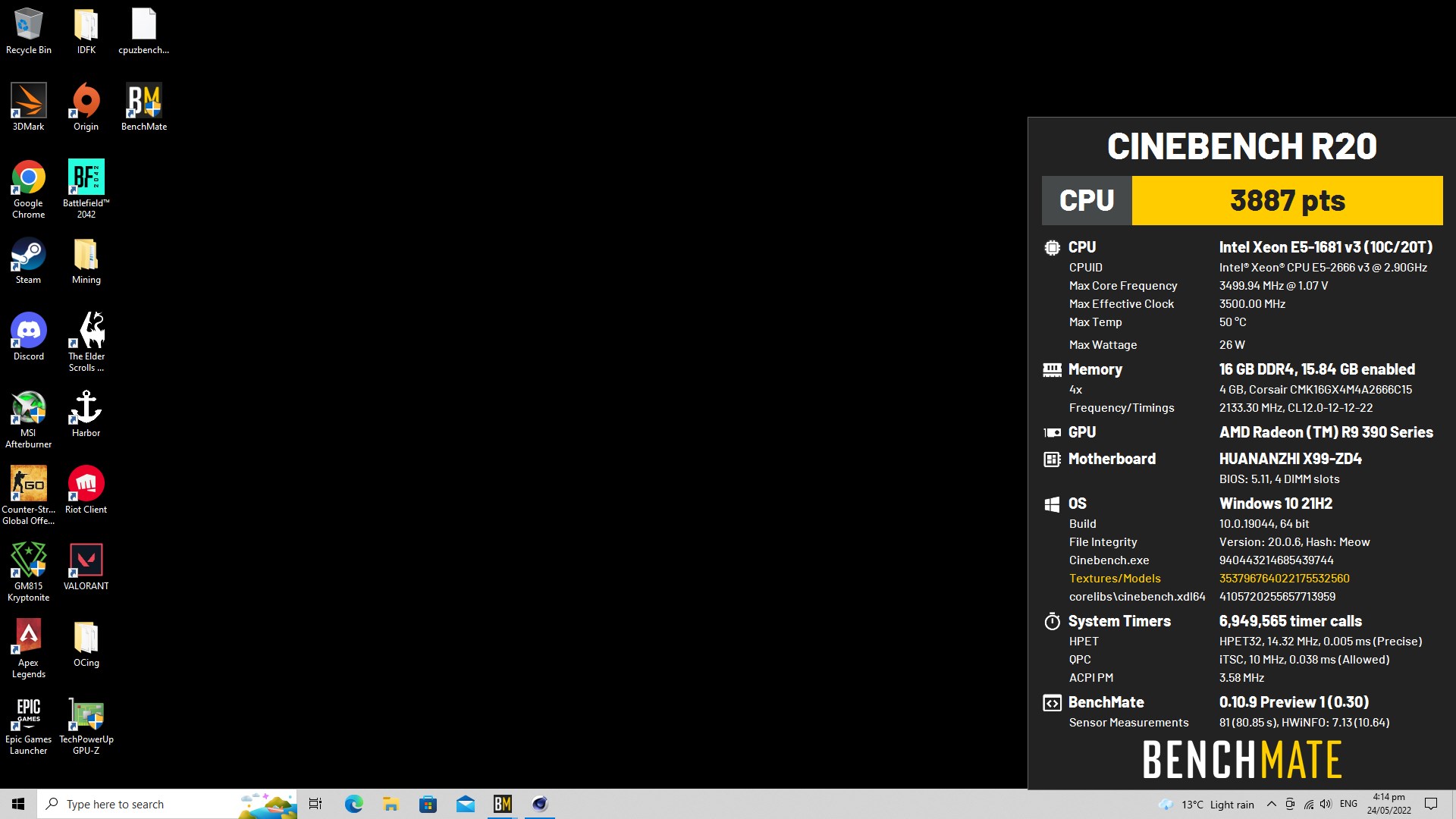Open Mail app from taskbar
This screenshot has width=1456, height=819.
[x=465, y=804]
